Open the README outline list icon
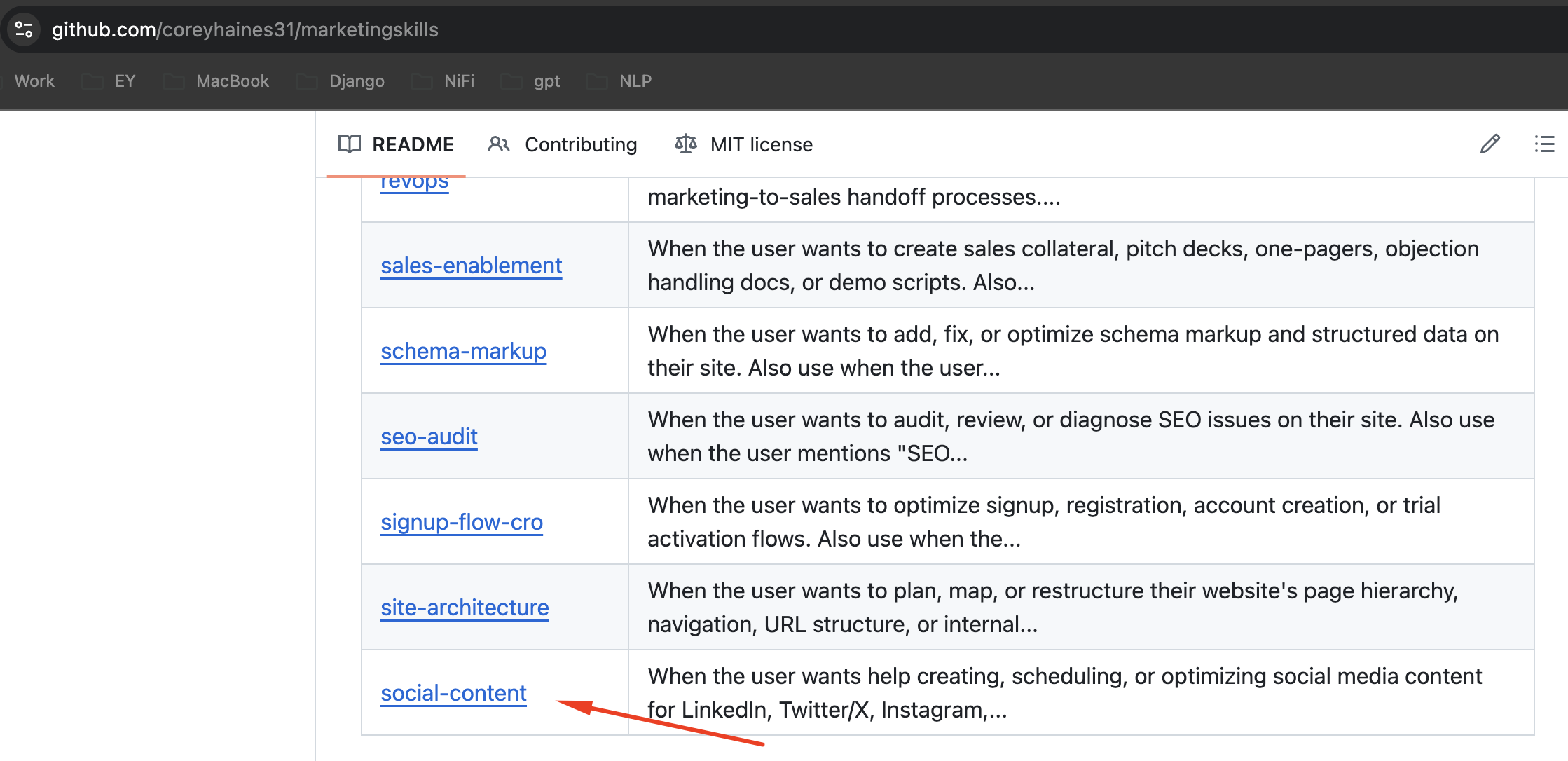The height and width of the screenshot is (761, 1568). (x=1544, y=144)
